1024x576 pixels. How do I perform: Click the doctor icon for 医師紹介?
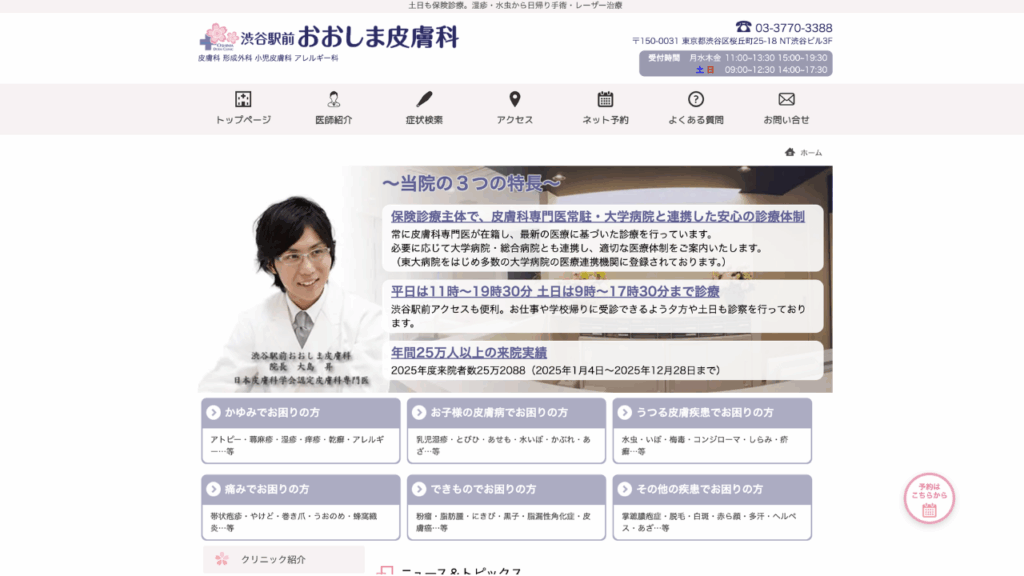click(334, 99)
